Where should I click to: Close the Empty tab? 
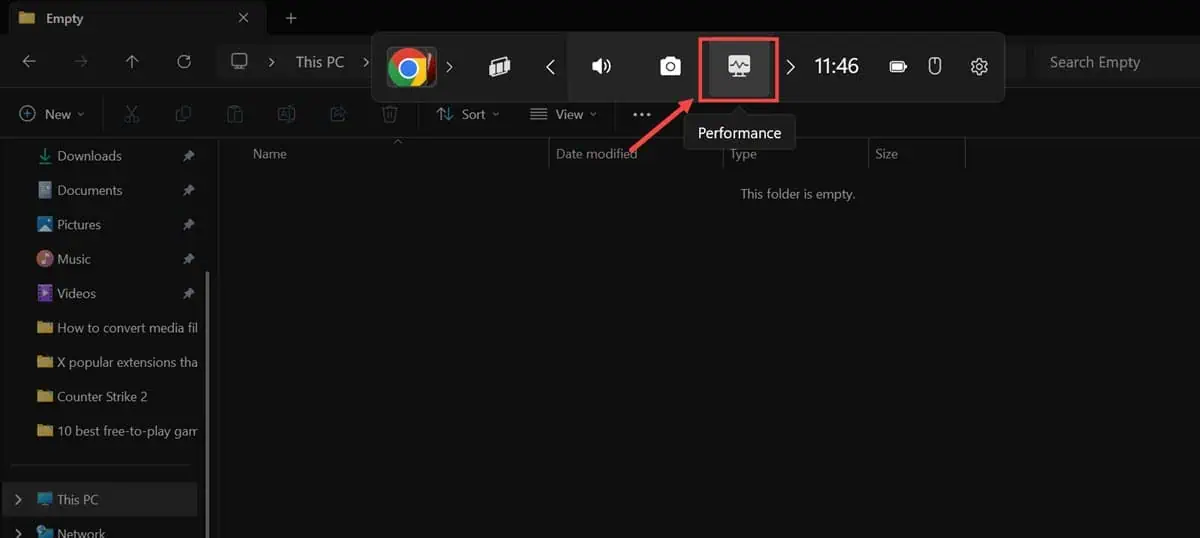point(244,18)
